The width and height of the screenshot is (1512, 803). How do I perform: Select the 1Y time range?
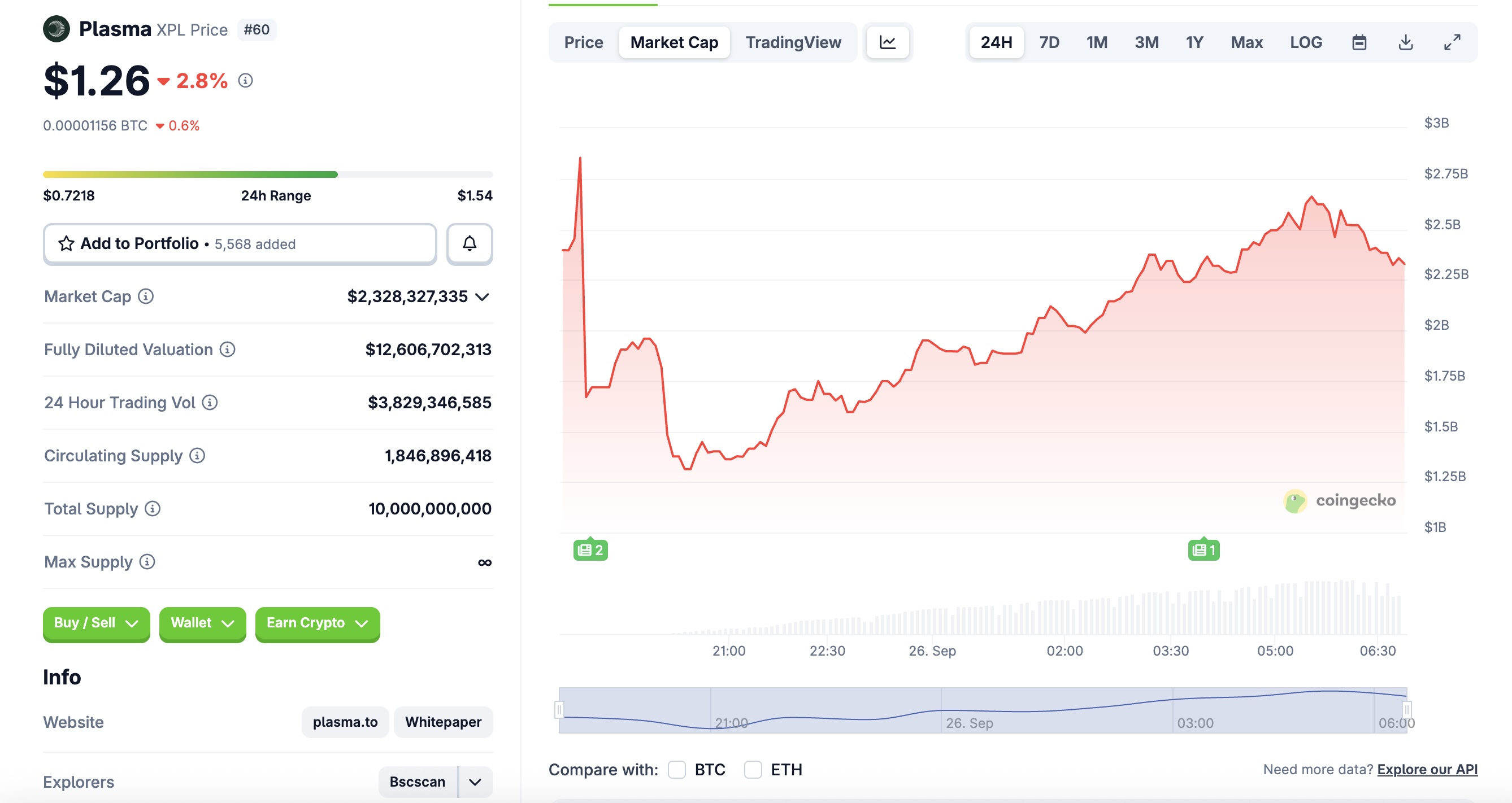tap(1194, 42)
